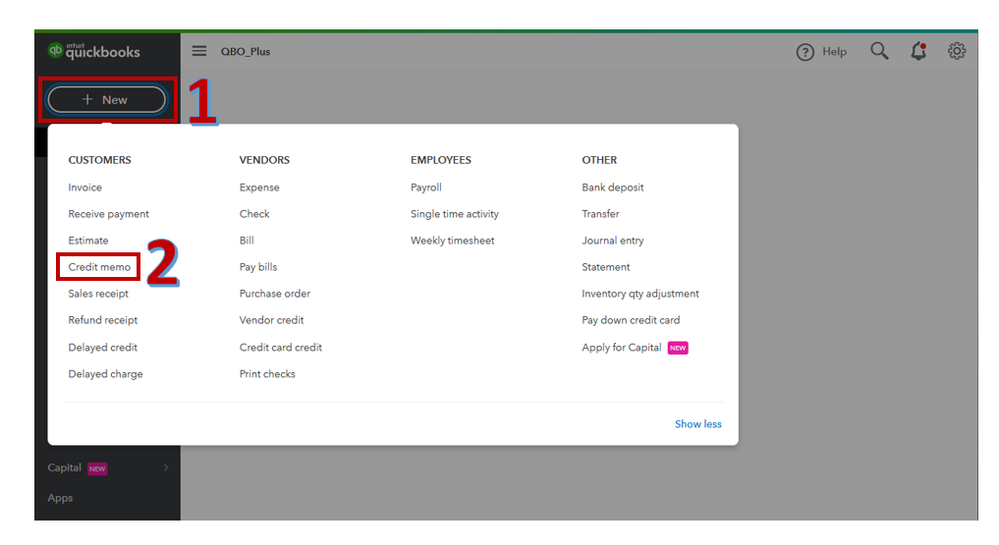Viewport: 999px width, 545px height.
Task: Click the Help text label
Action: coord(834,52)
